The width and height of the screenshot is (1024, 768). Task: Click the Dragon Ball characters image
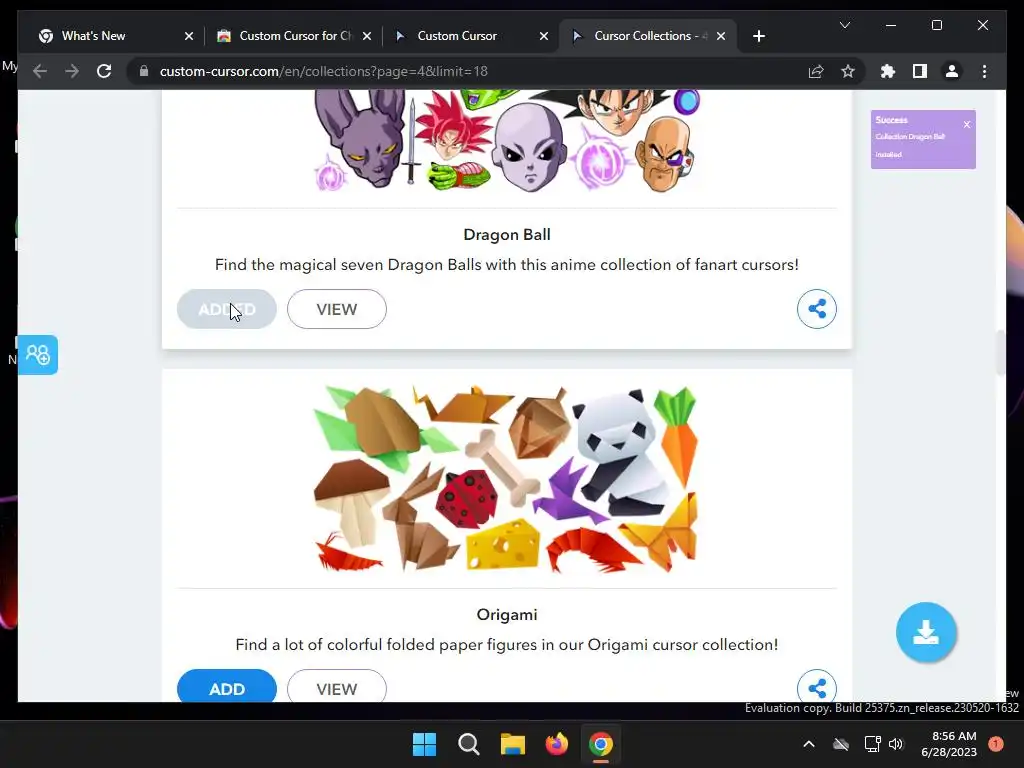507,141
